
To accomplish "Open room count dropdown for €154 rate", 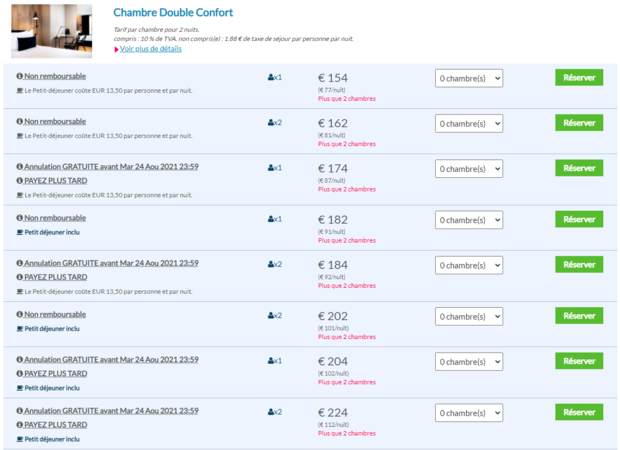I will point(469,78).
